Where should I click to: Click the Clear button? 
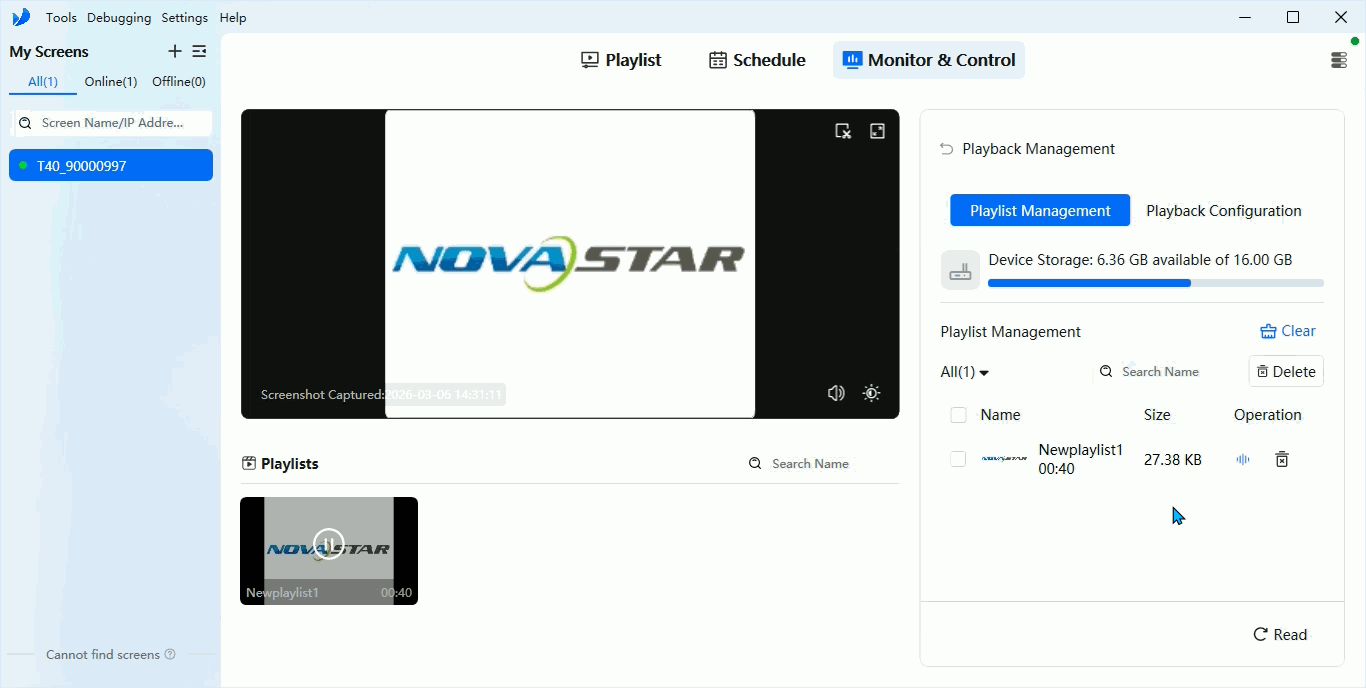pos(1288,331)
